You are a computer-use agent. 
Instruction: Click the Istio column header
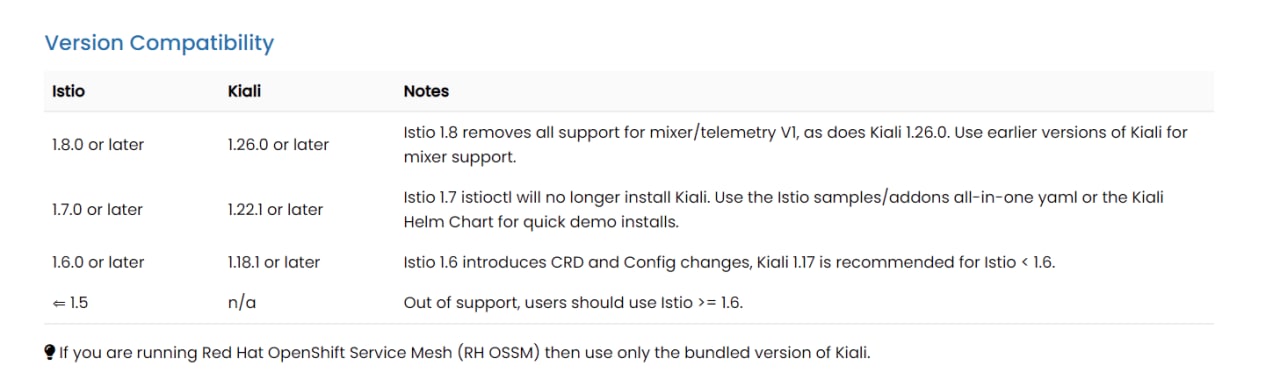coord(68,91)
